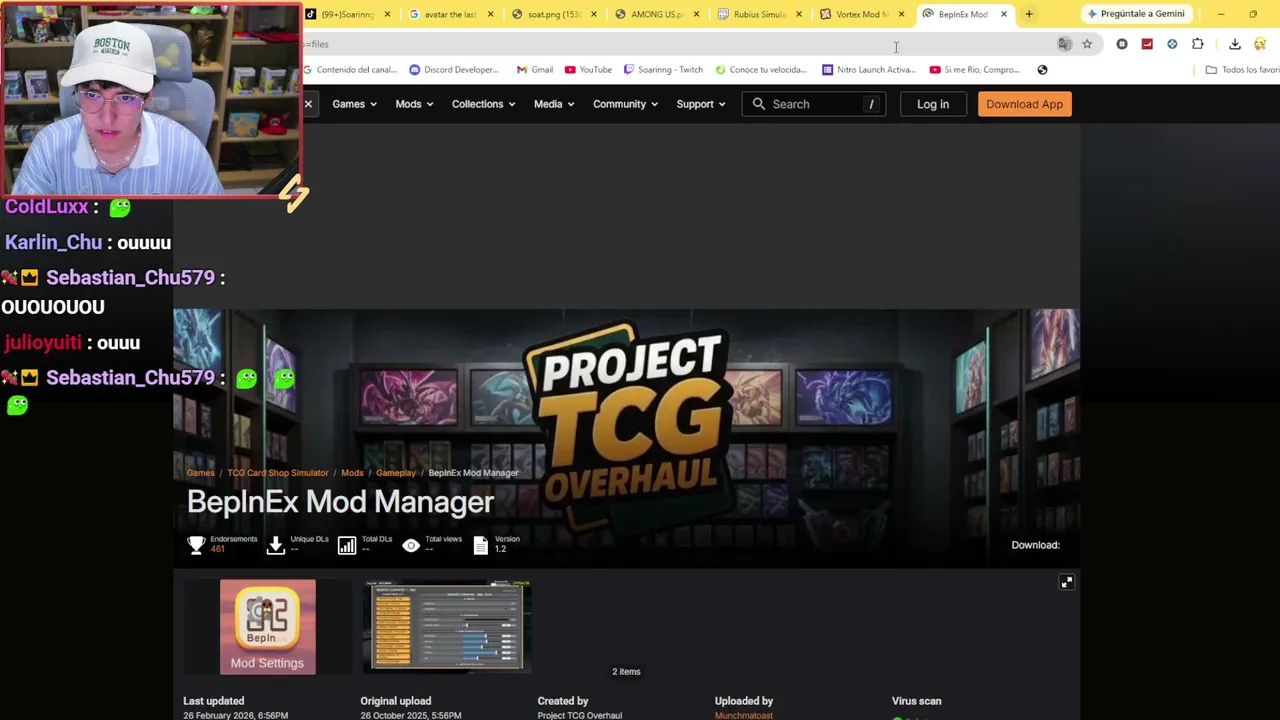Open the Soarinng - Twitch bookmark
The image size is (1280, 720).
(x=663, y=70)
